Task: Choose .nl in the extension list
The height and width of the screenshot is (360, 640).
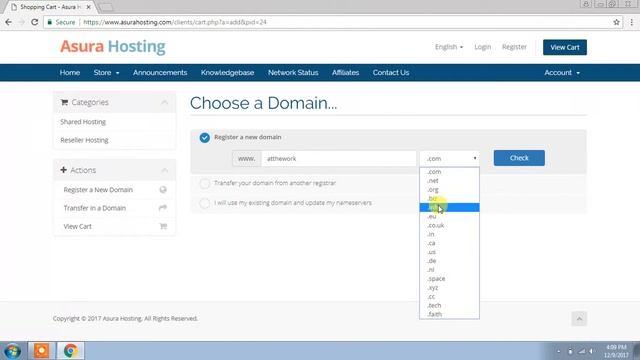Action: (x=449, y=270)
